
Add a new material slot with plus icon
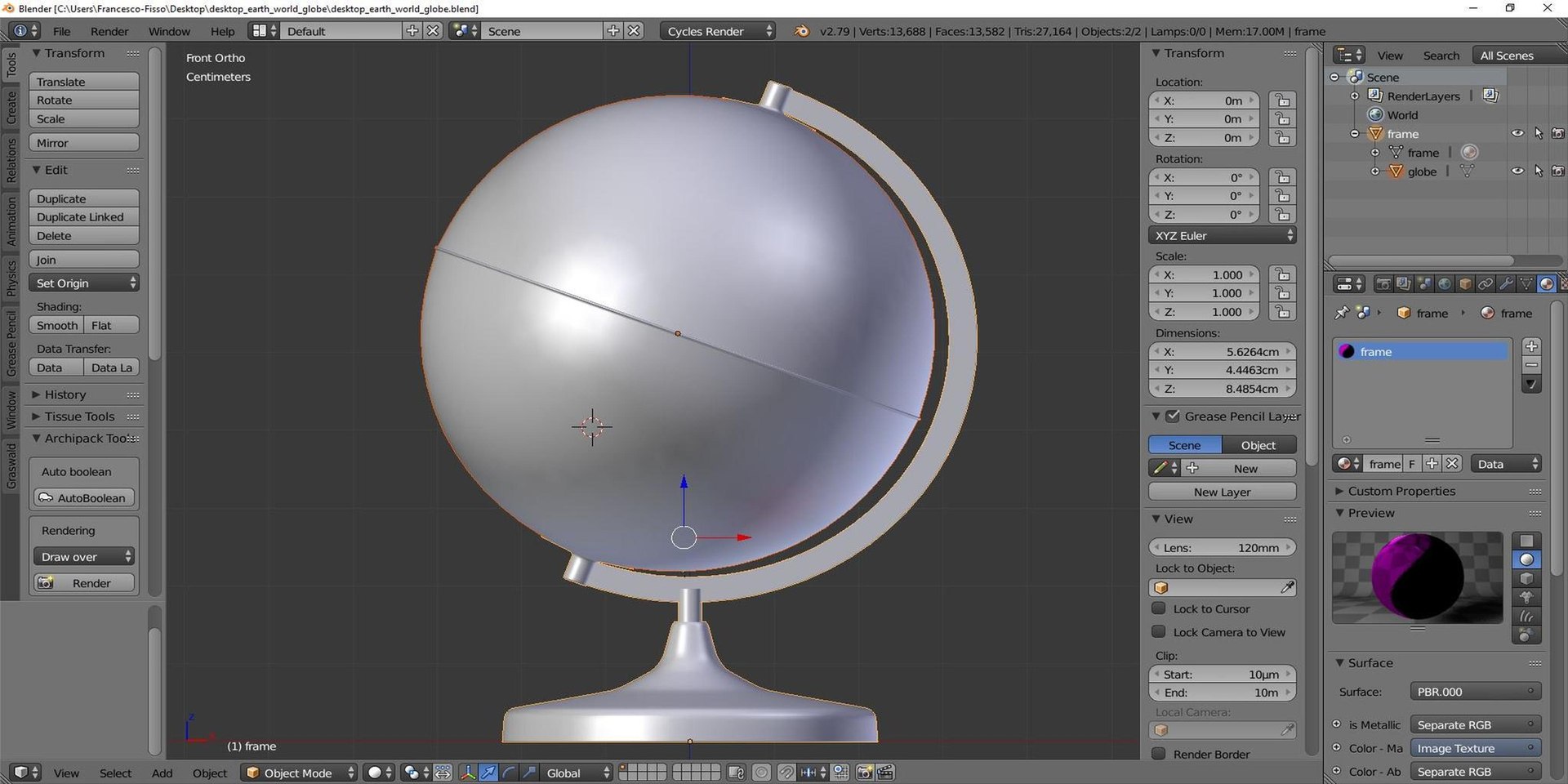click(x=1531, y=346)
